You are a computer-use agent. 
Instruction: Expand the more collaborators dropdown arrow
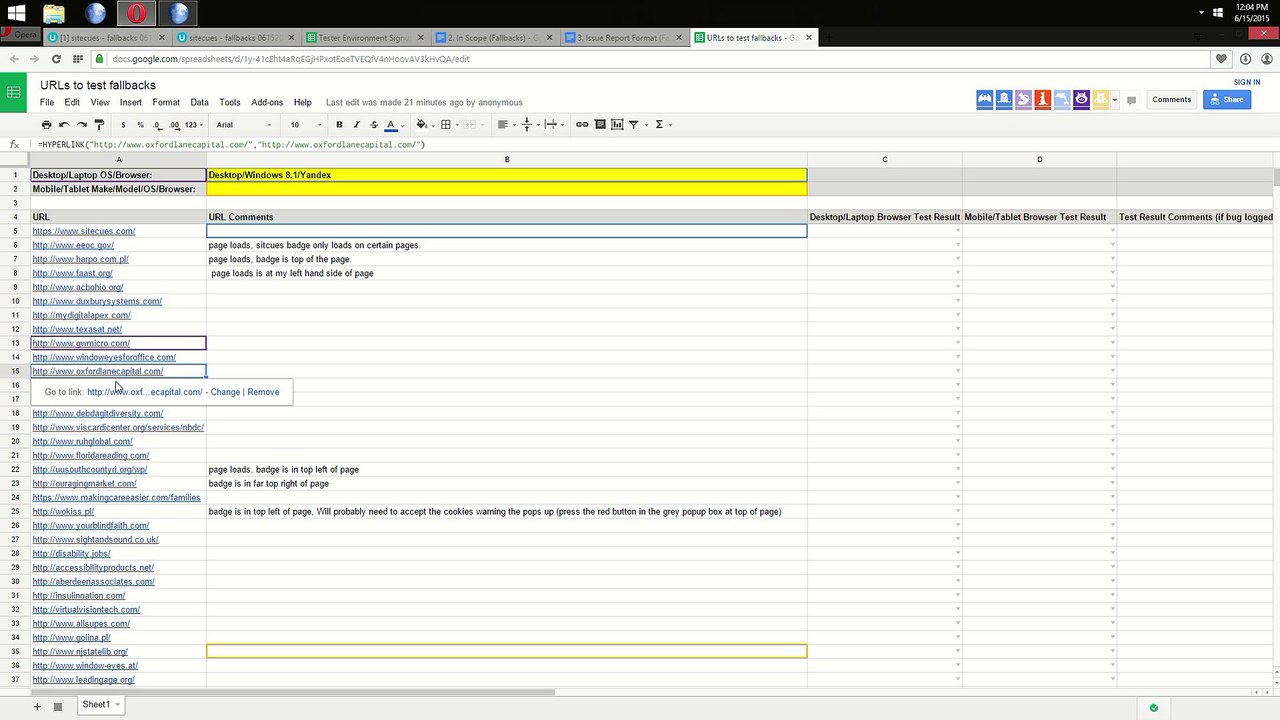[1114, 99]
